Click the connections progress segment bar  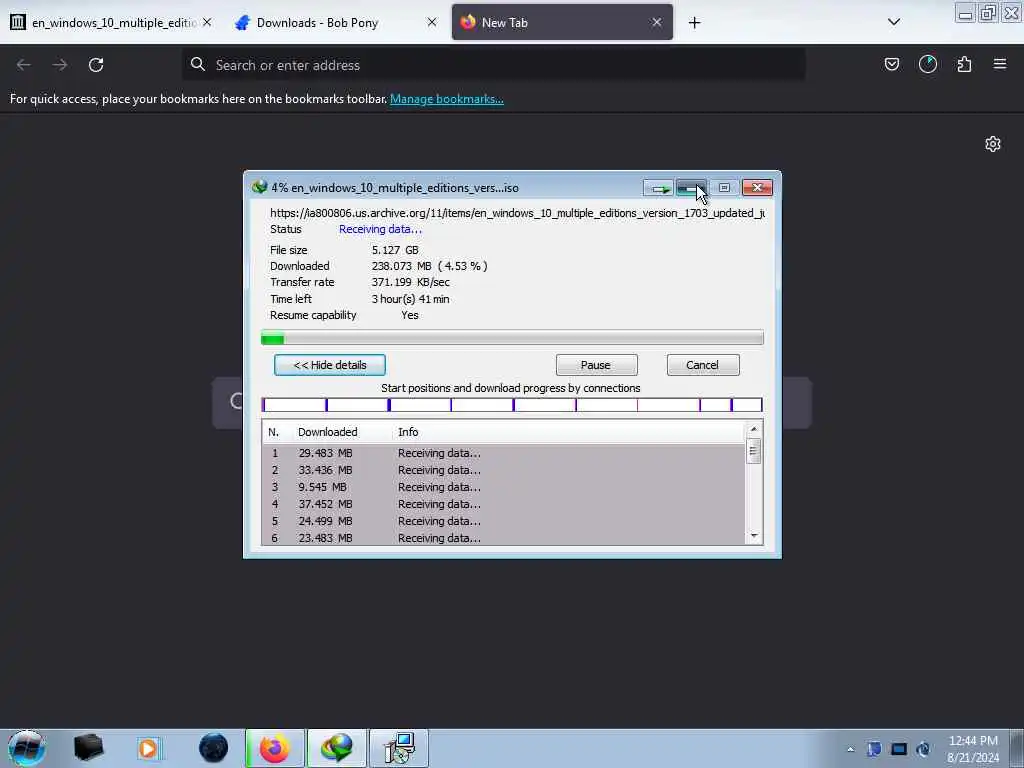(x=512, y=405)
